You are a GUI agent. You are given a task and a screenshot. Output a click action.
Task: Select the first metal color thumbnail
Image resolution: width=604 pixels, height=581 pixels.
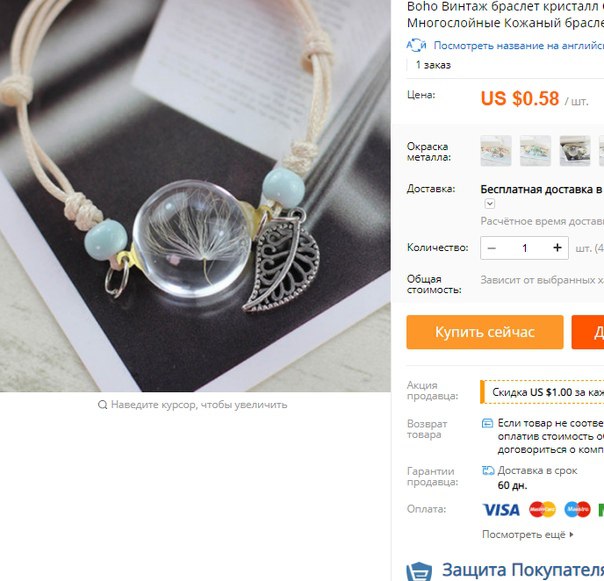tap(496, 151)
